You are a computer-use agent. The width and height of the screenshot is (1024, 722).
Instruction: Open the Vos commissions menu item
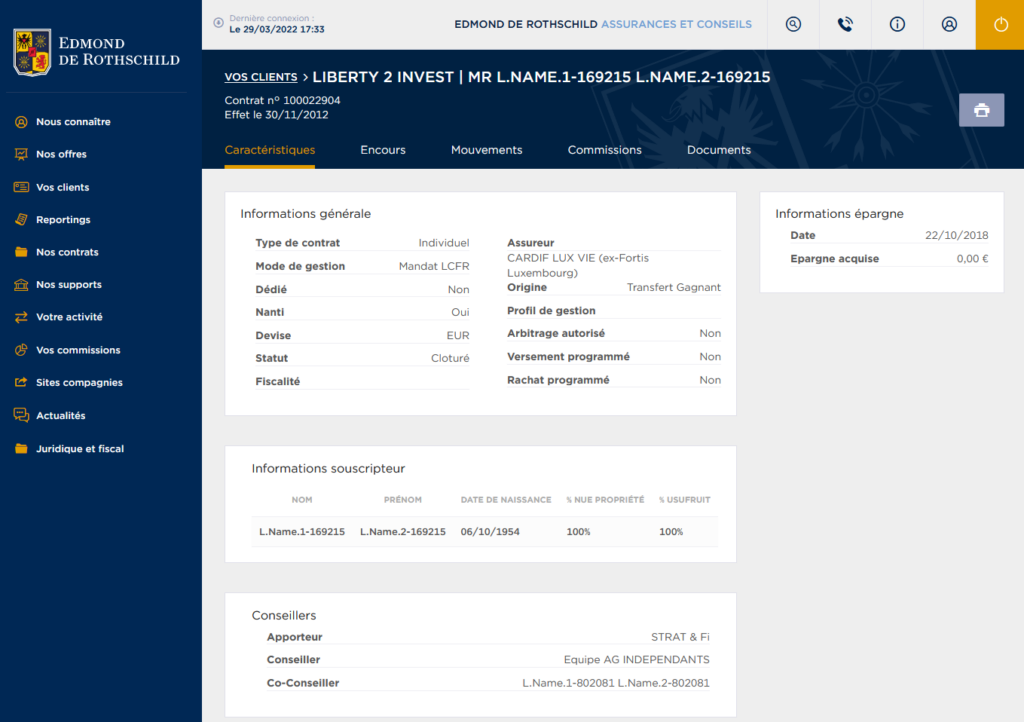[x=78, y=350]
